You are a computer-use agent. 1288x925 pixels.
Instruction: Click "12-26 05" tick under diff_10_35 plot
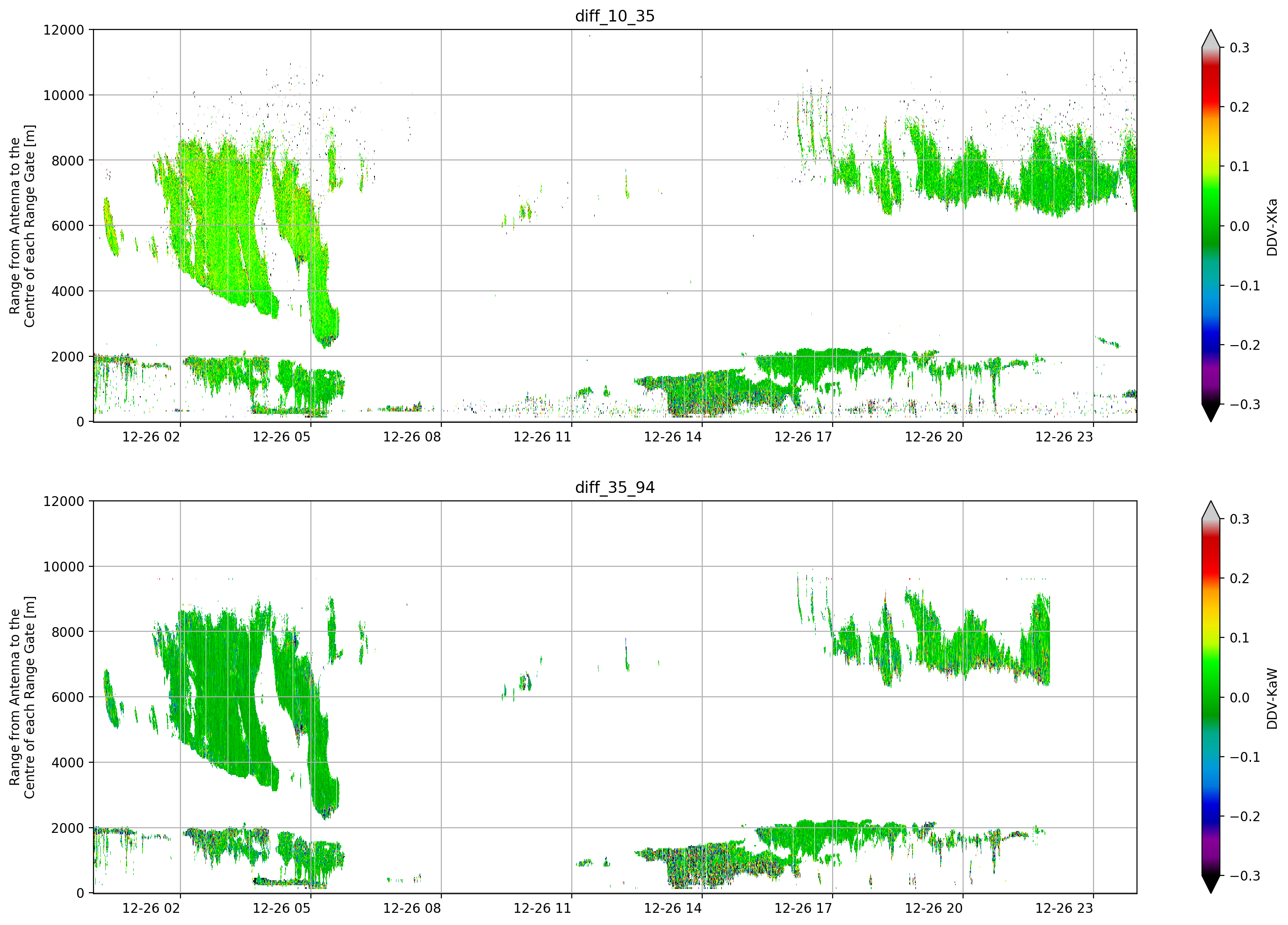tap(282, 437)
